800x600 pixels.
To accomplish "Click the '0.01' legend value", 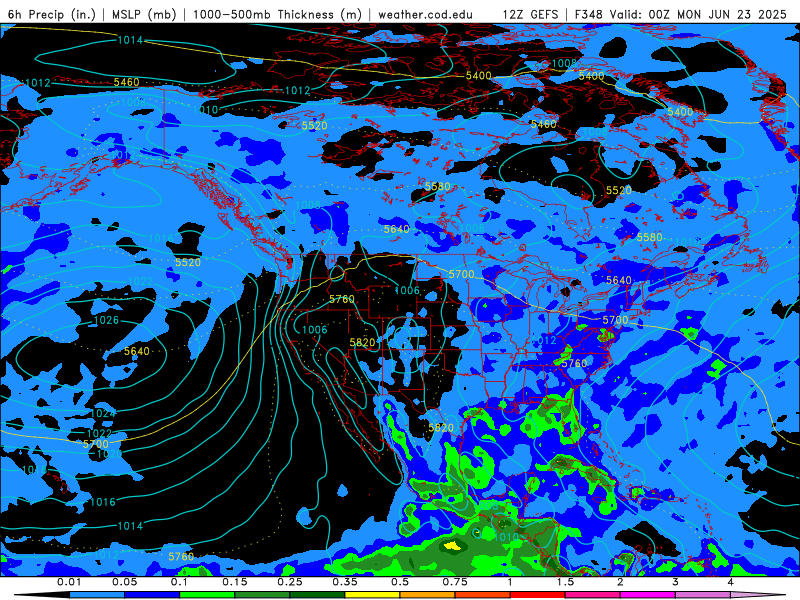I will (69, 582).
